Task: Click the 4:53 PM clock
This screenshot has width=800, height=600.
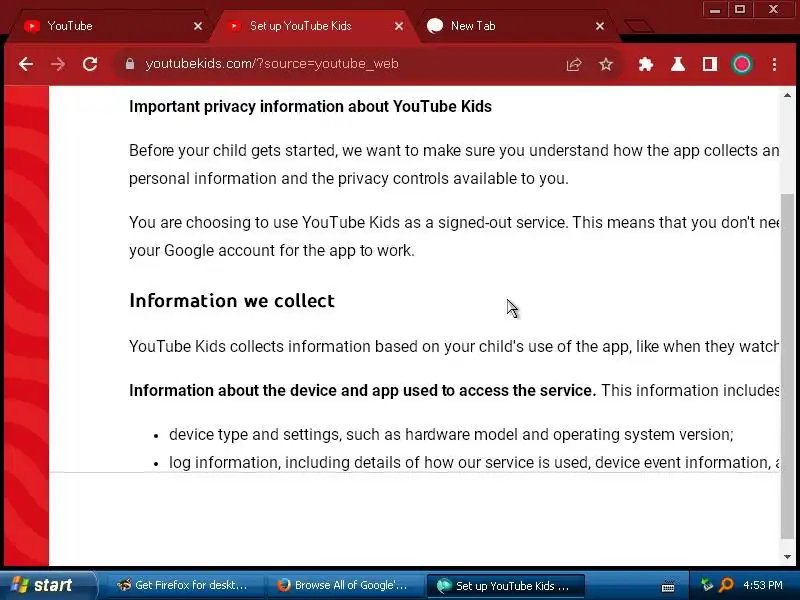Action: [x=763, y=585]
